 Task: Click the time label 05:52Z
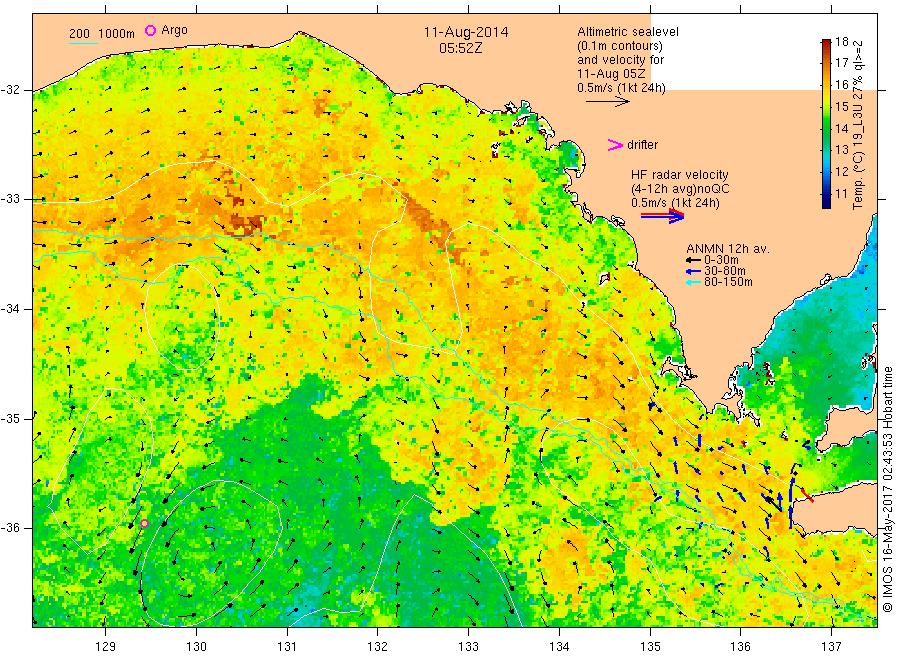[460, 48]
